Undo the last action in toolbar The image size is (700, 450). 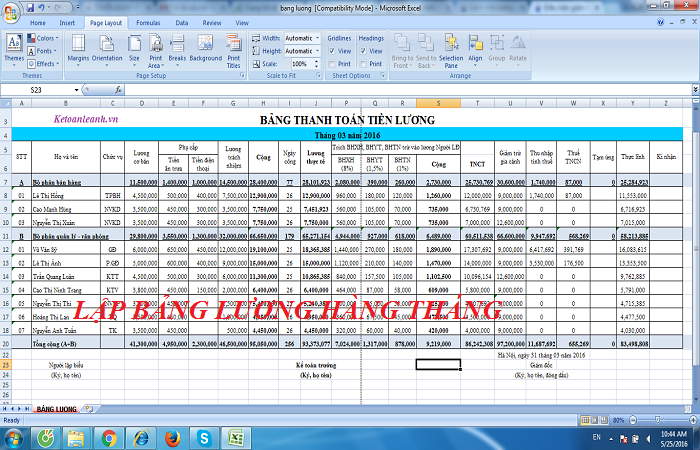point(41,8)
